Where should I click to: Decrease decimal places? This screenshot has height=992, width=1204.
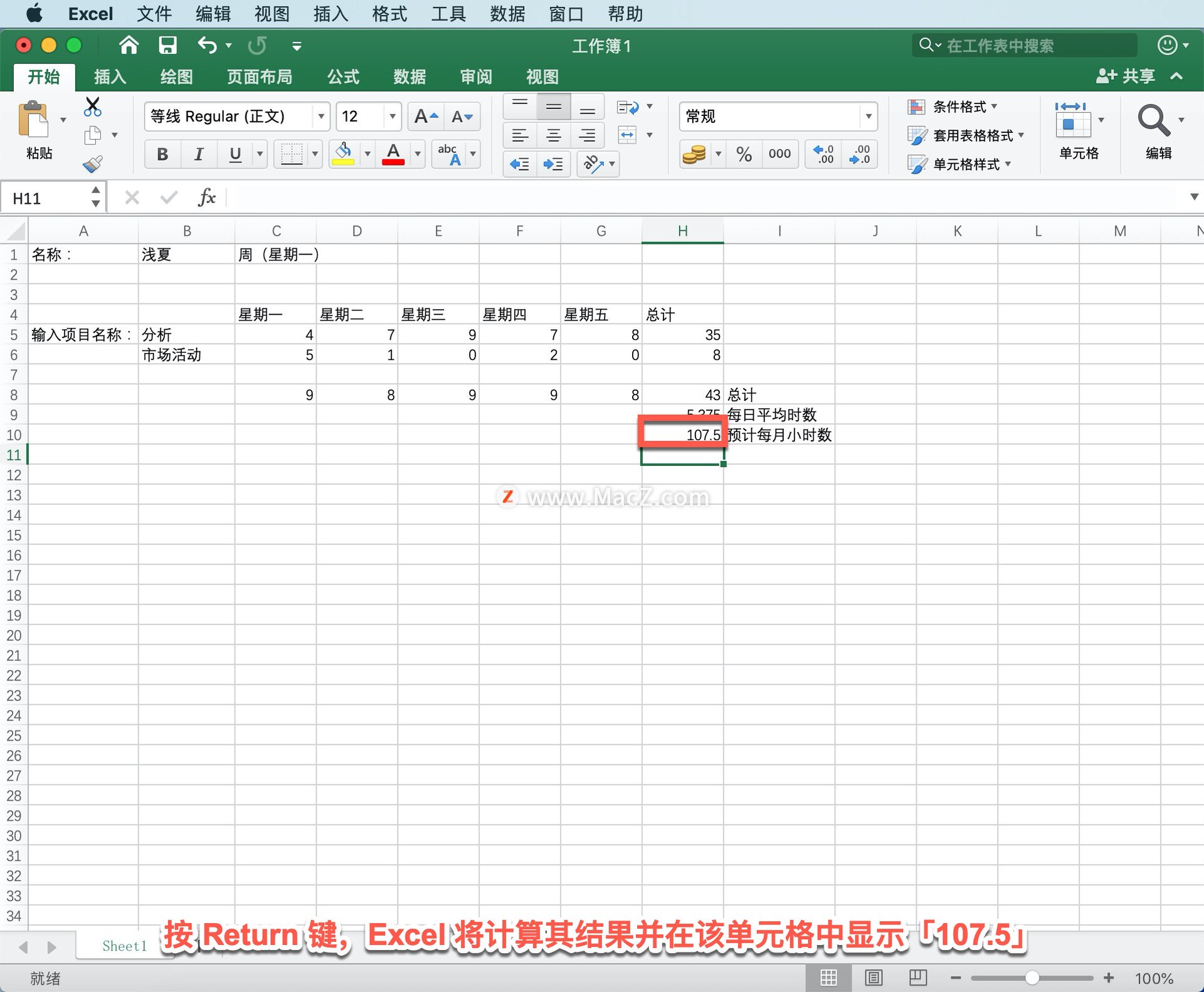[860, 154]
